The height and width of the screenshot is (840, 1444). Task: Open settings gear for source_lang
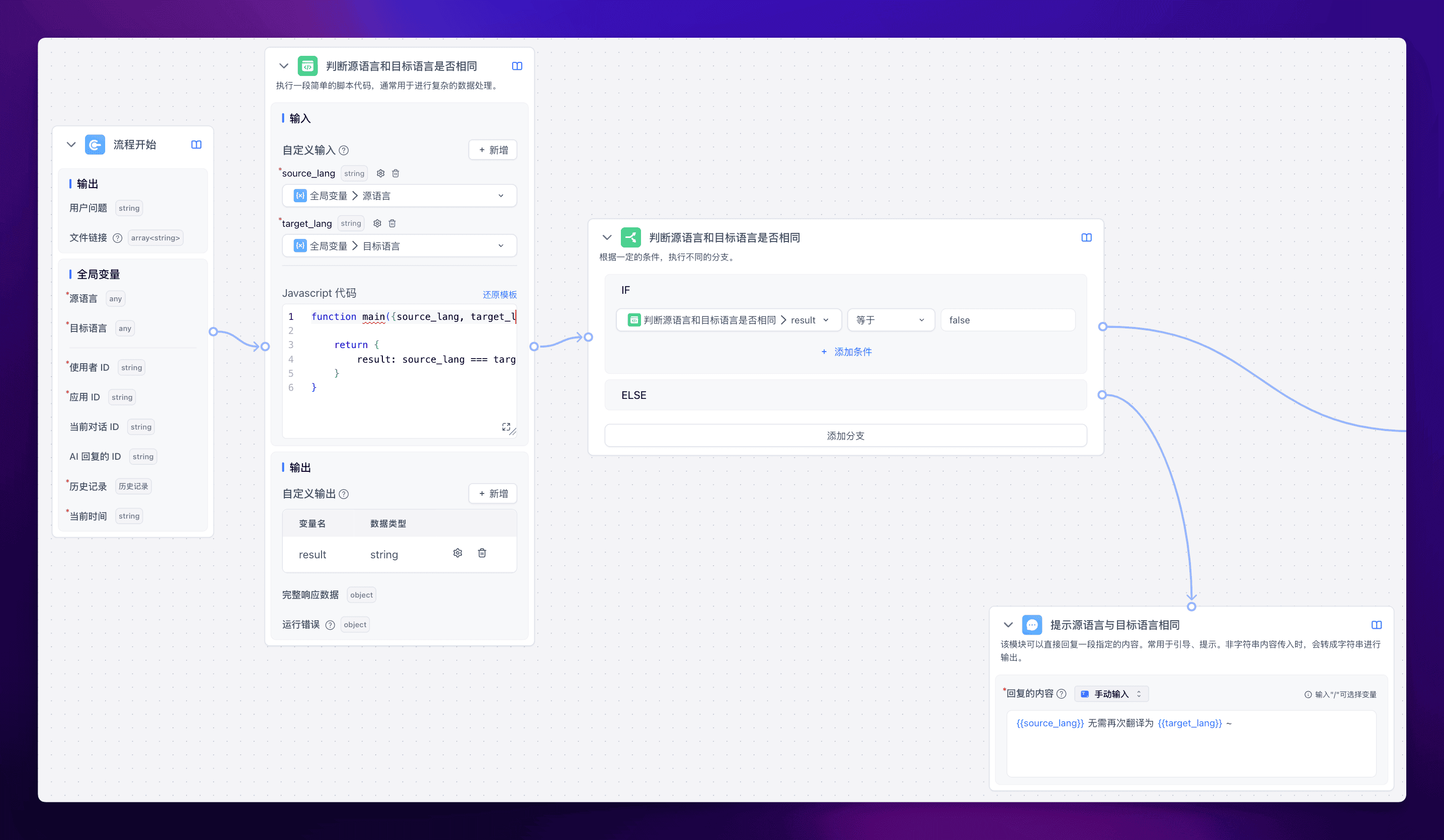(380, 173)
